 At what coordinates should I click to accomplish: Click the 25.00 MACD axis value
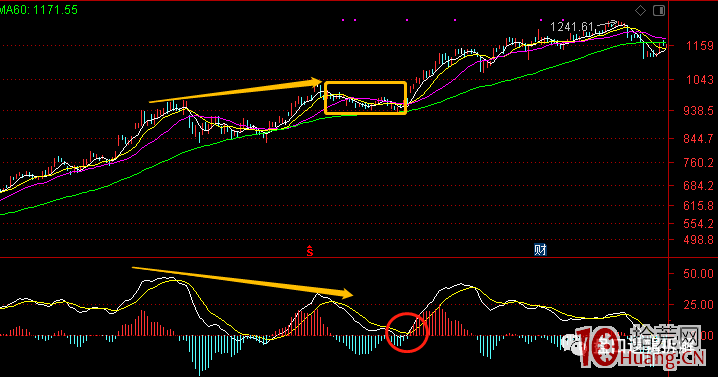pyautogui.click(x=698, y=305)
